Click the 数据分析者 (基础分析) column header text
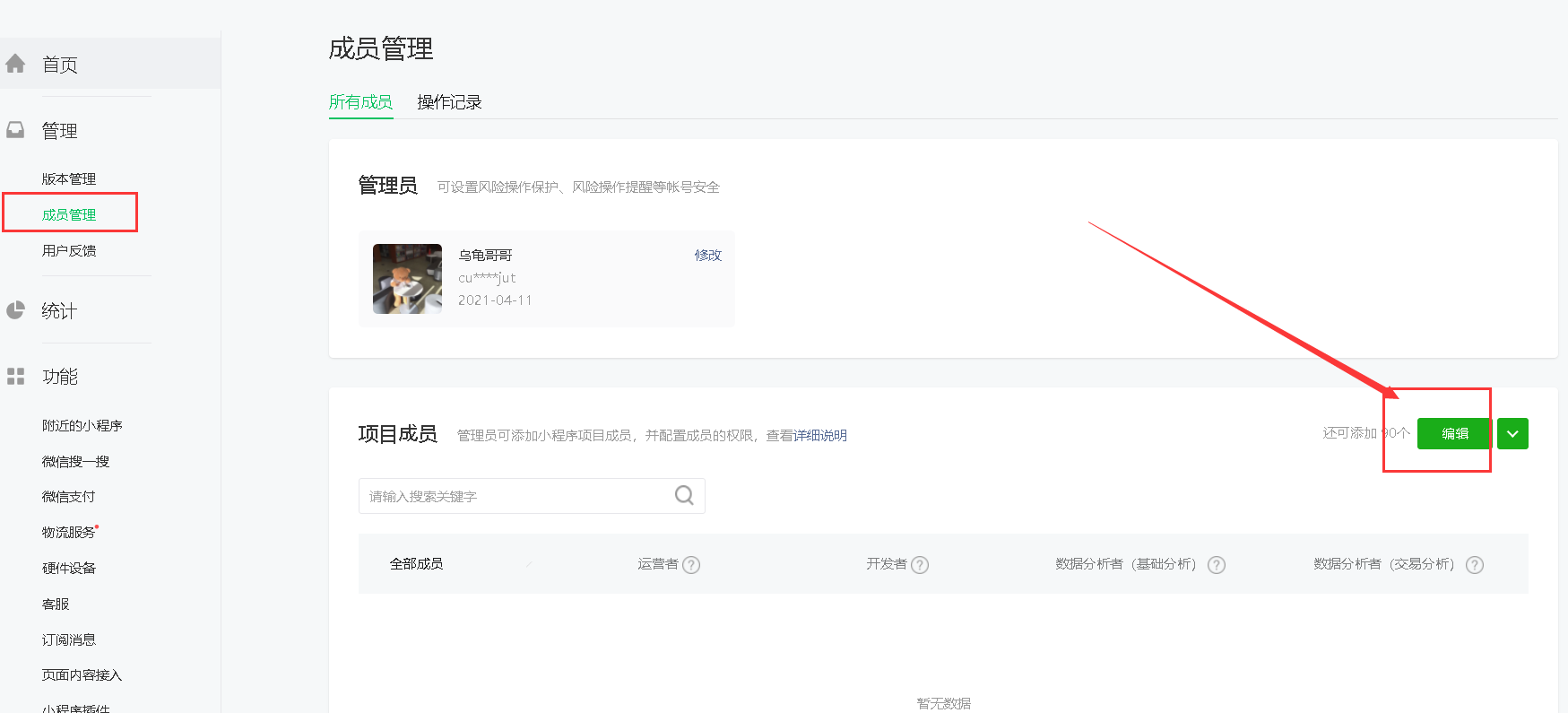Viewport: 1568px width, 713px height. (x=1126, y=563)
